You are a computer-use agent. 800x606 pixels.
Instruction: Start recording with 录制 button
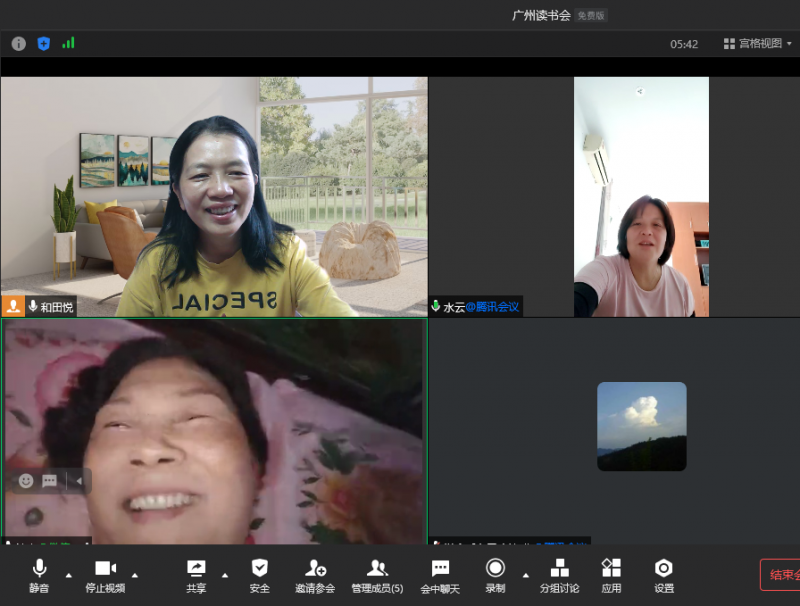click(x=495, y=575)
